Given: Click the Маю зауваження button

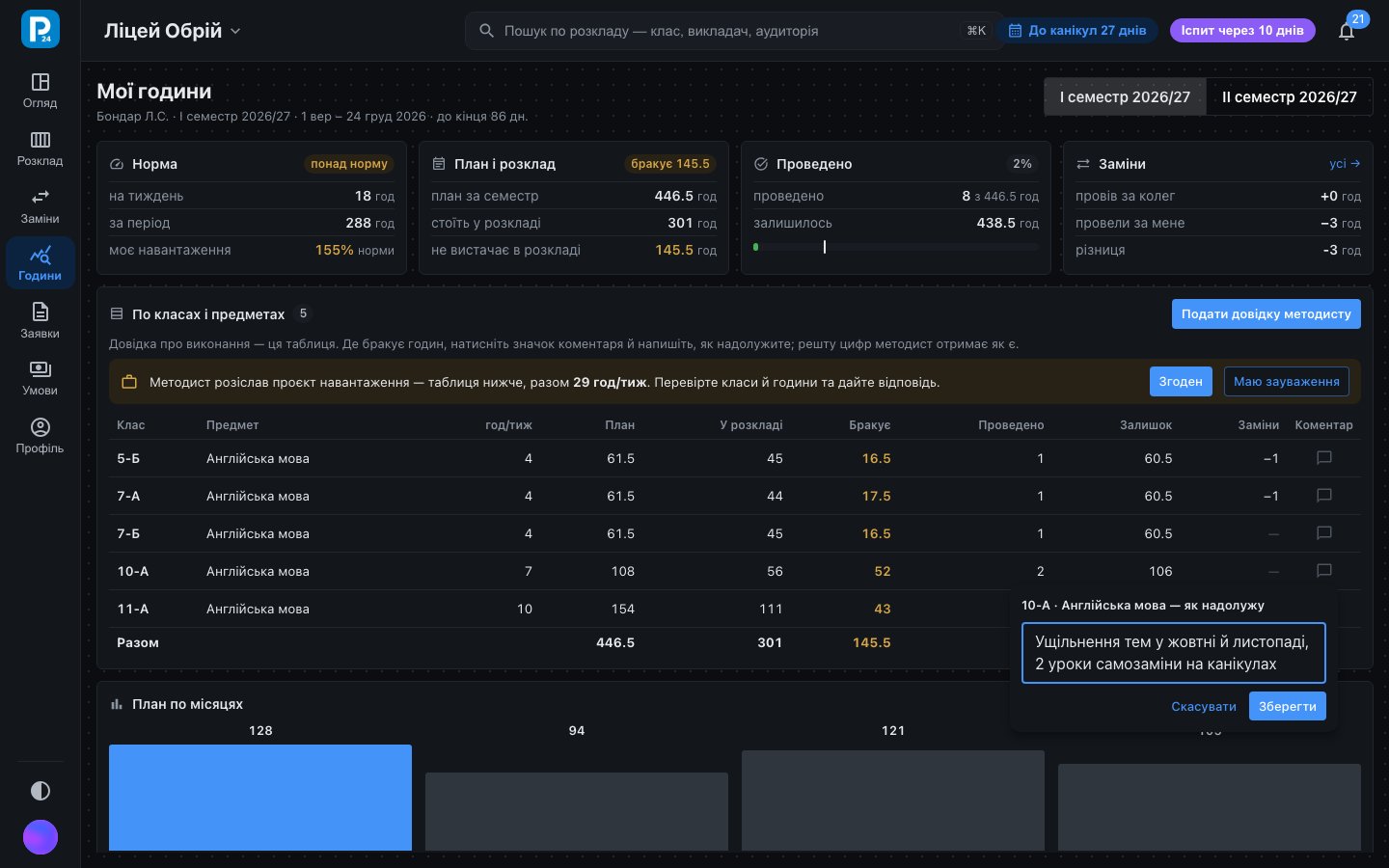Looking at the screenshot, I should coord(1286,382).
